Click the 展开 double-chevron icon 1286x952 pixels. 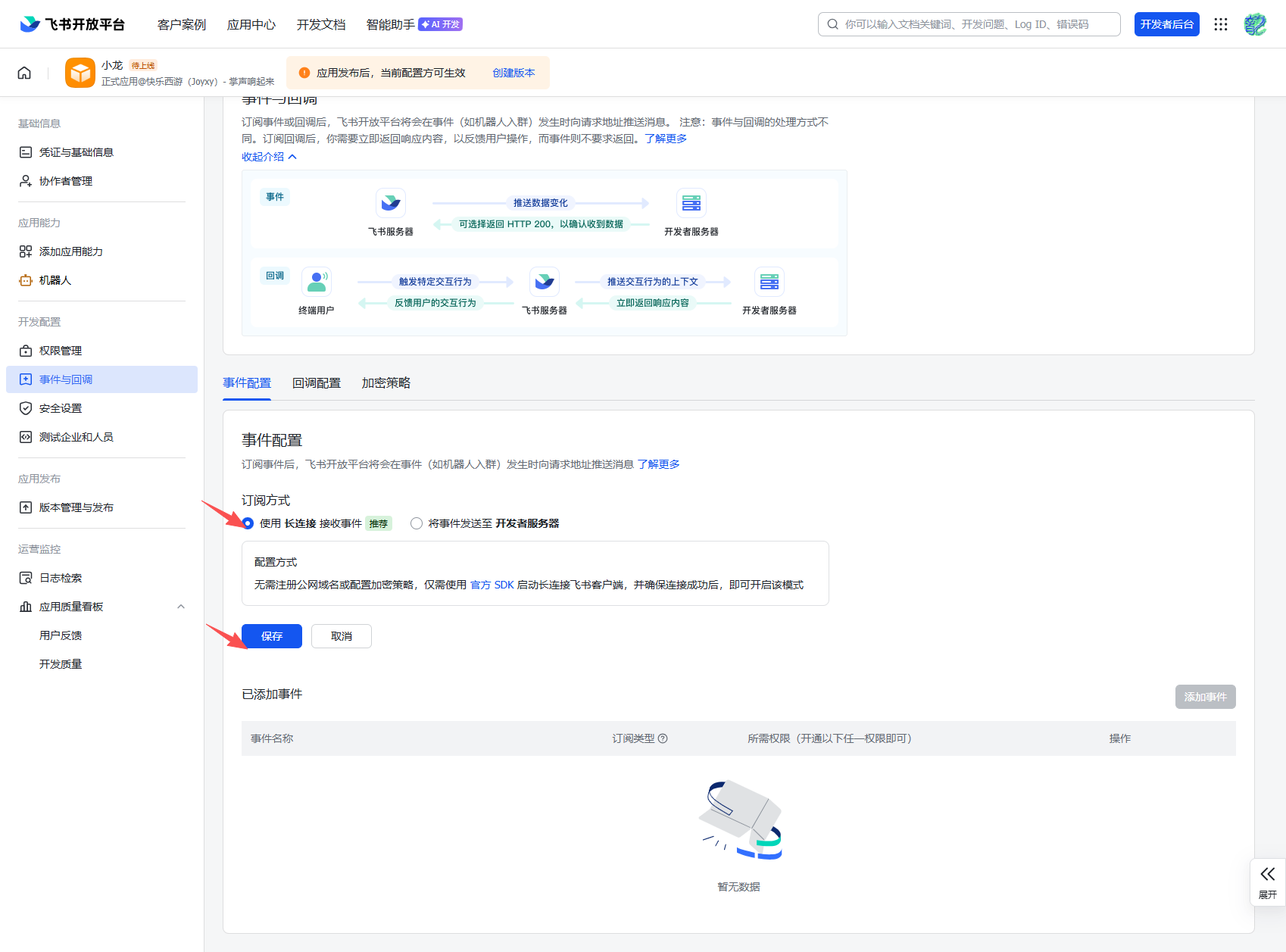(1268, 874)
